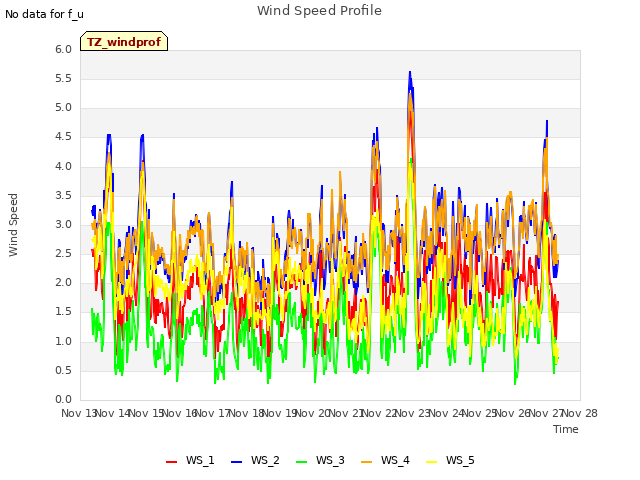Click the TZ_windprof annotation box
This screenshot has height=480, width=640.
click(124, 41)
